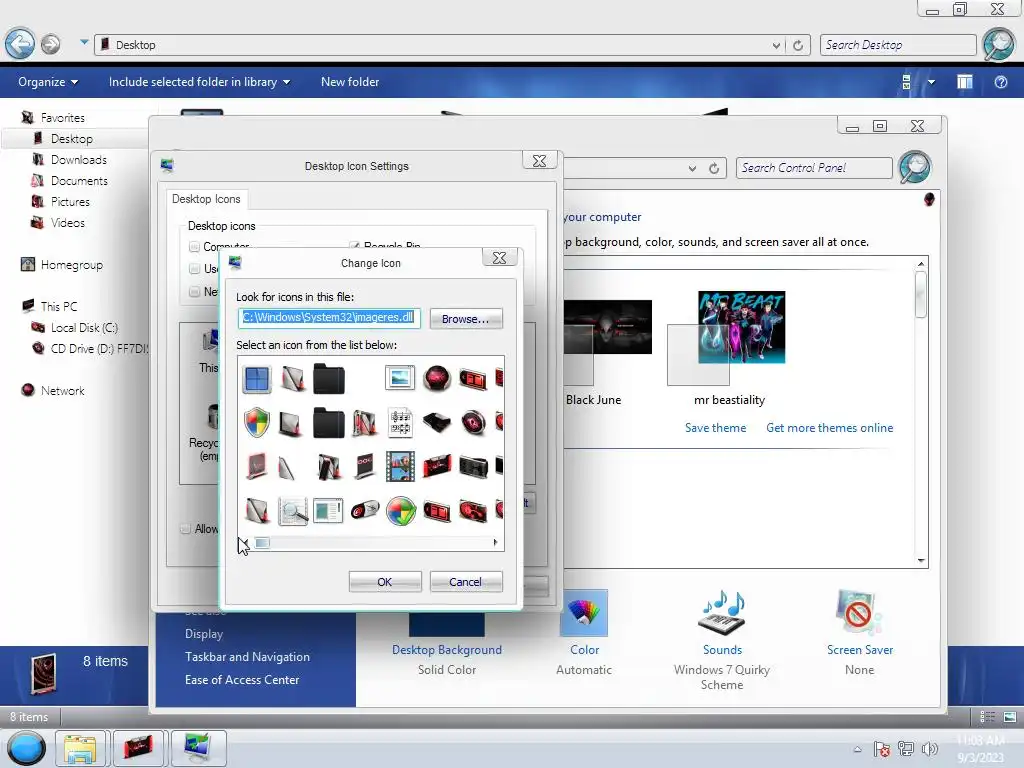This screenshot has height=768, width=1024.
Task: Pick the magnifying glass over document icon
Action: point(293,511)
